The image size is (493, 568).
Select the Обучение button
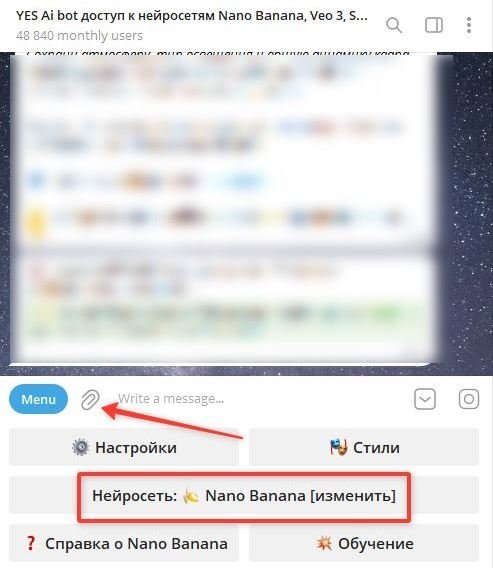click(364, 543)
